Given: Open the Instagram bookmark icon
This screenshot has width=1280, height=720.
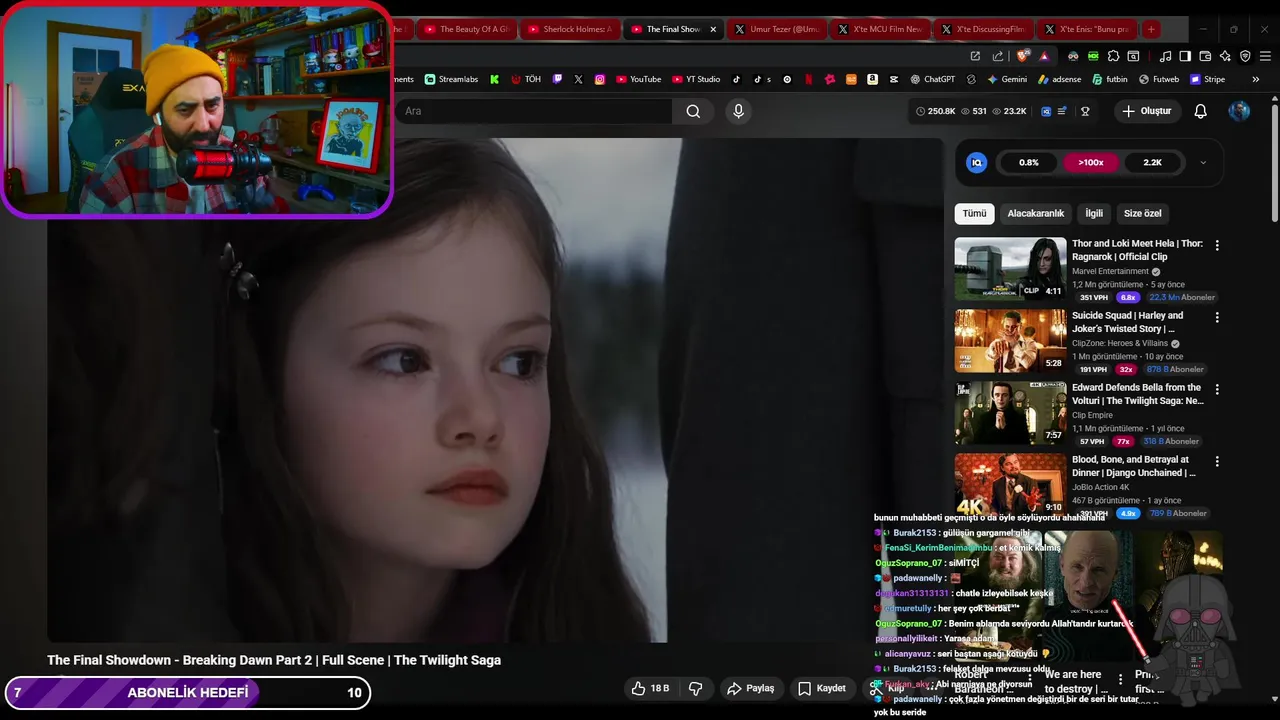Looking at the screenshot, I should click(600, 79).
